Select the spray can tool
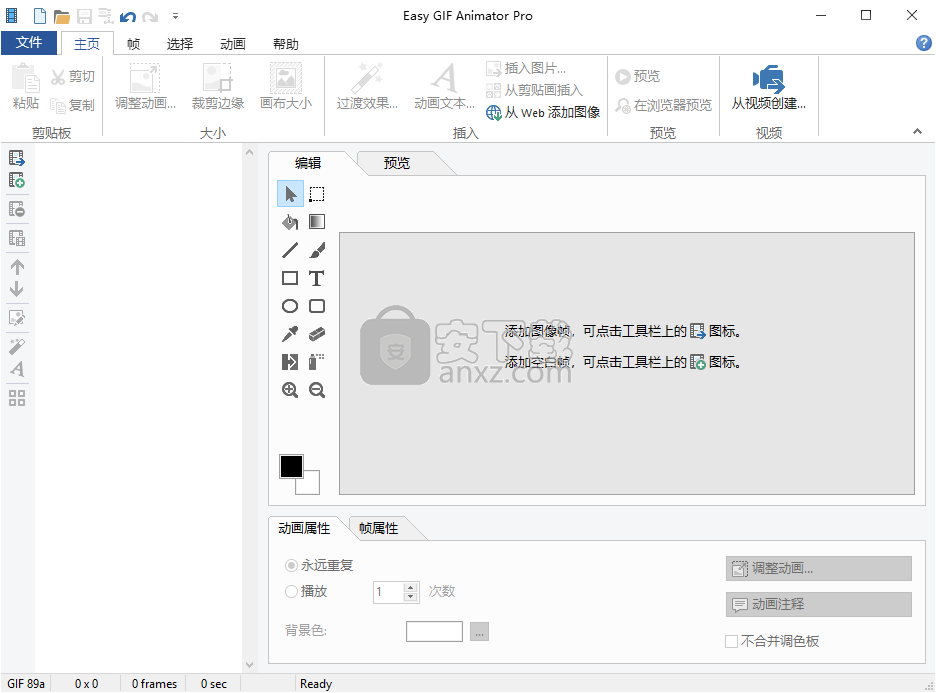 (x=317, y=362)
